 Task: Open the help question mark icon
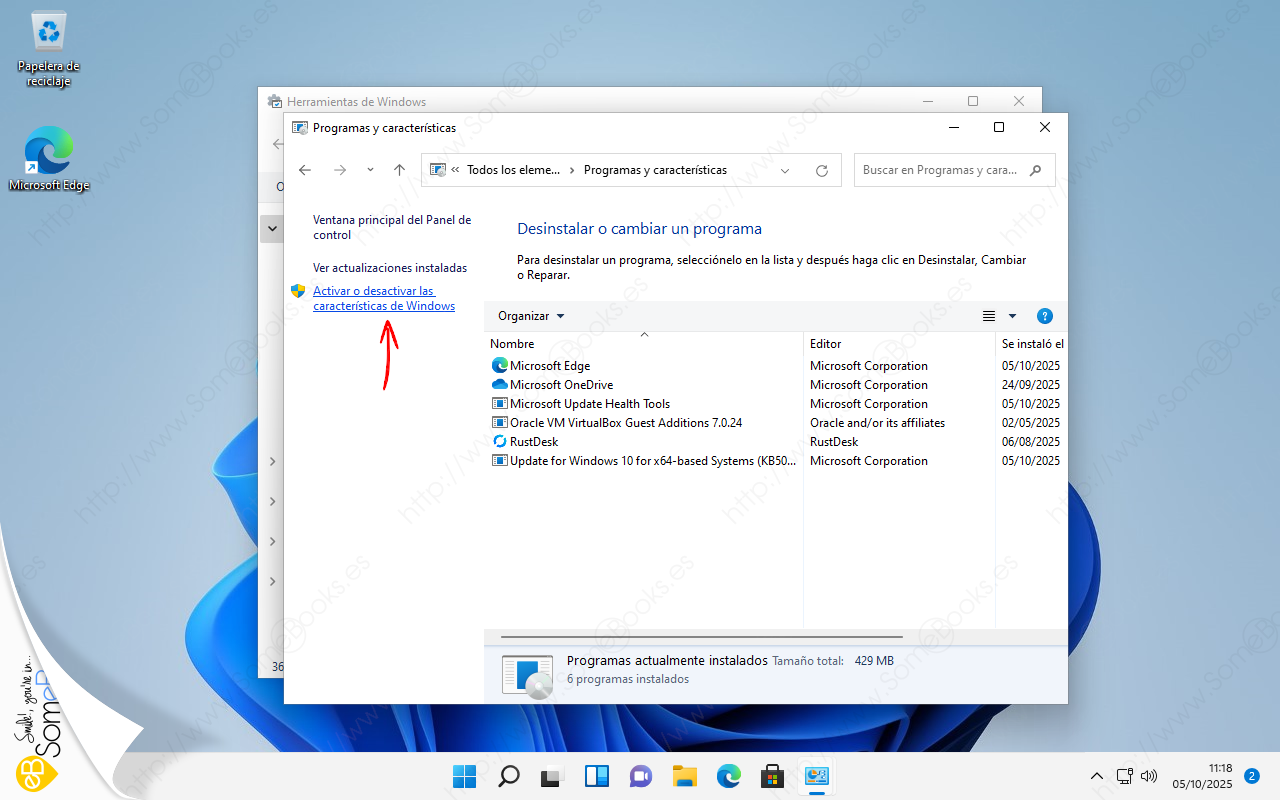pos(1044,316)
